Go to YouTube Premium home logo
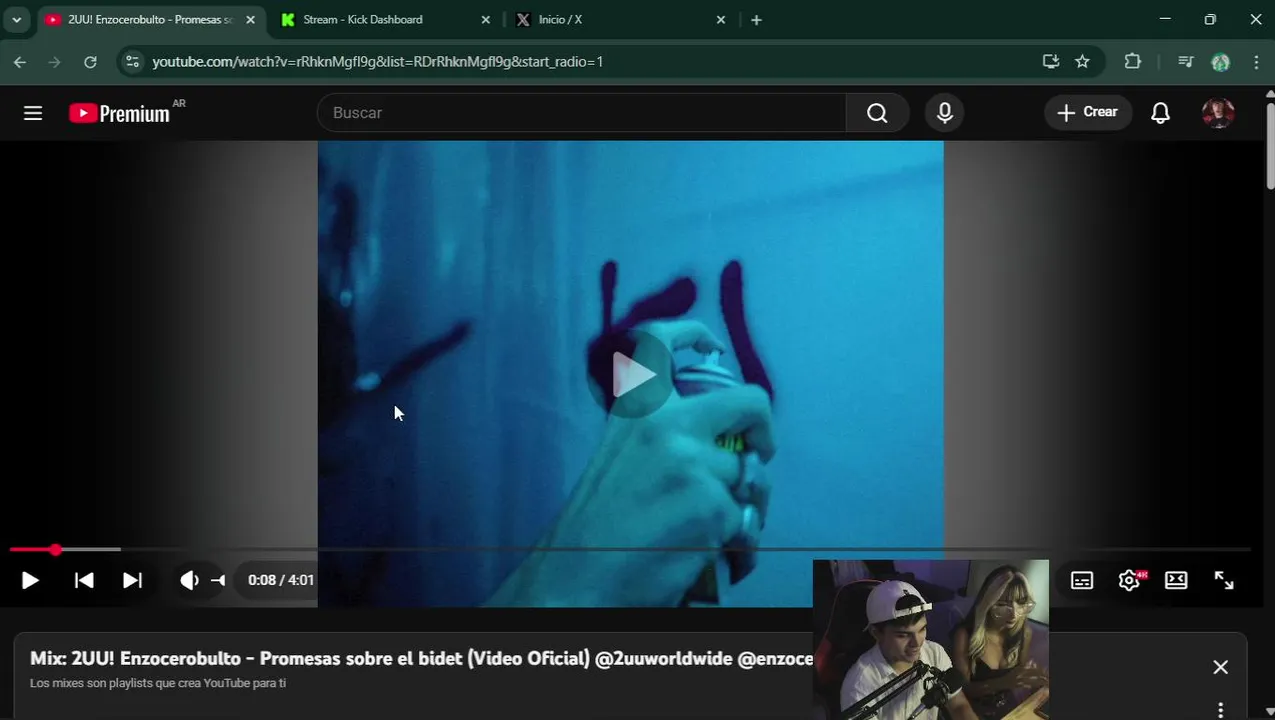 120,113
